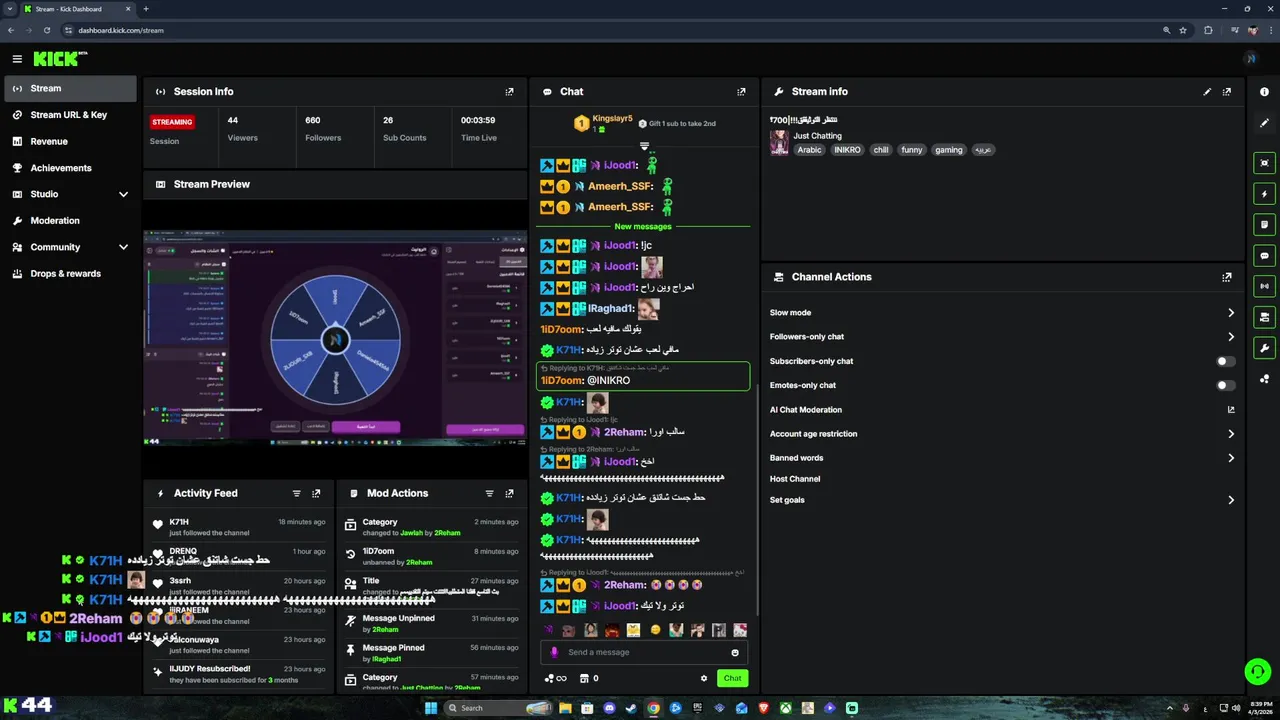Click the Kick logo link
The height and width of the screenshot is (720, 1280).
pyautogui.click(x=59, y=59)
